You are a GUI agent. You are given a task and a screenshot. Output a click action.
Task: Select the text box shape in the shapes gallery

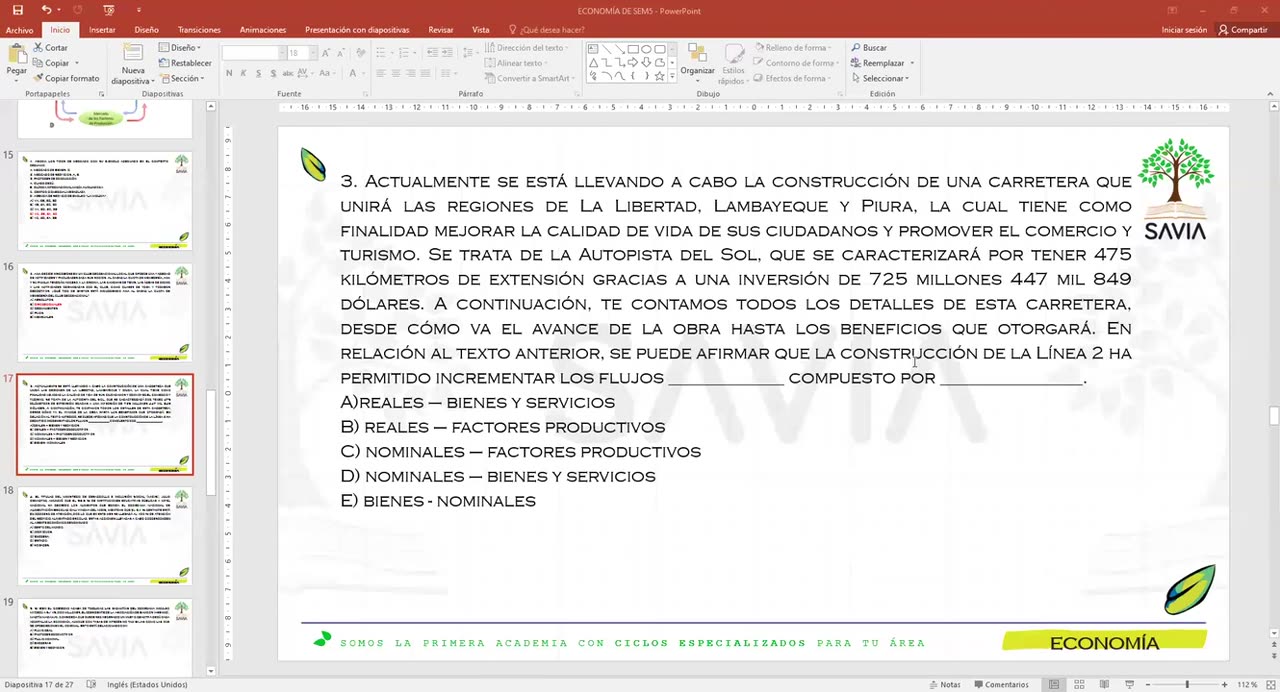593,48
